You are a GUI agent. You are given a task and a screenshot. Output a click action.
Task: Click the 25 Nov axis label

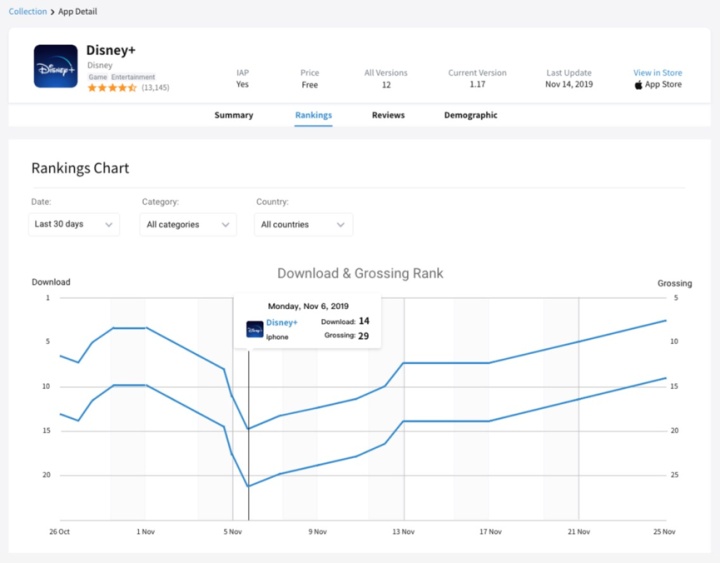(x=664, y=532)
